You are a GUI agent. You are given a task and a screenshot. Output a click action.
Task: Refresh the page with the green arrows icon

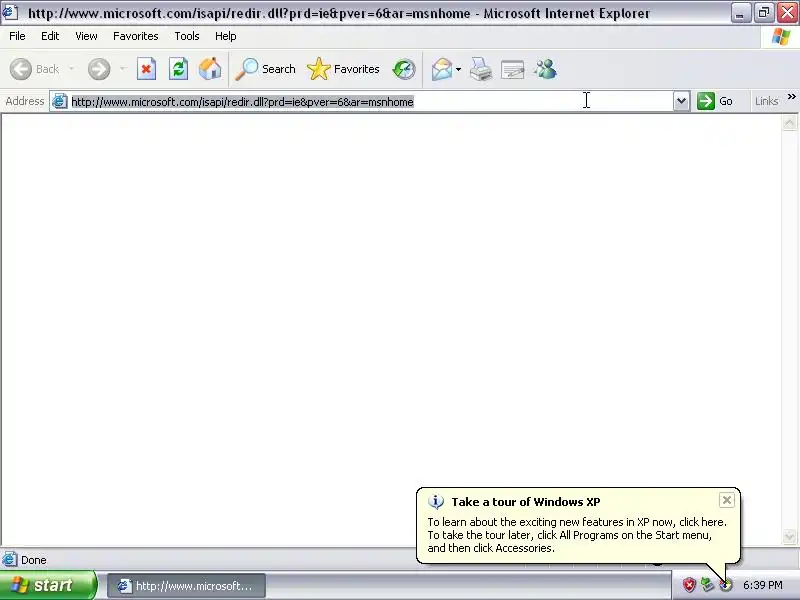pos(179,69)
